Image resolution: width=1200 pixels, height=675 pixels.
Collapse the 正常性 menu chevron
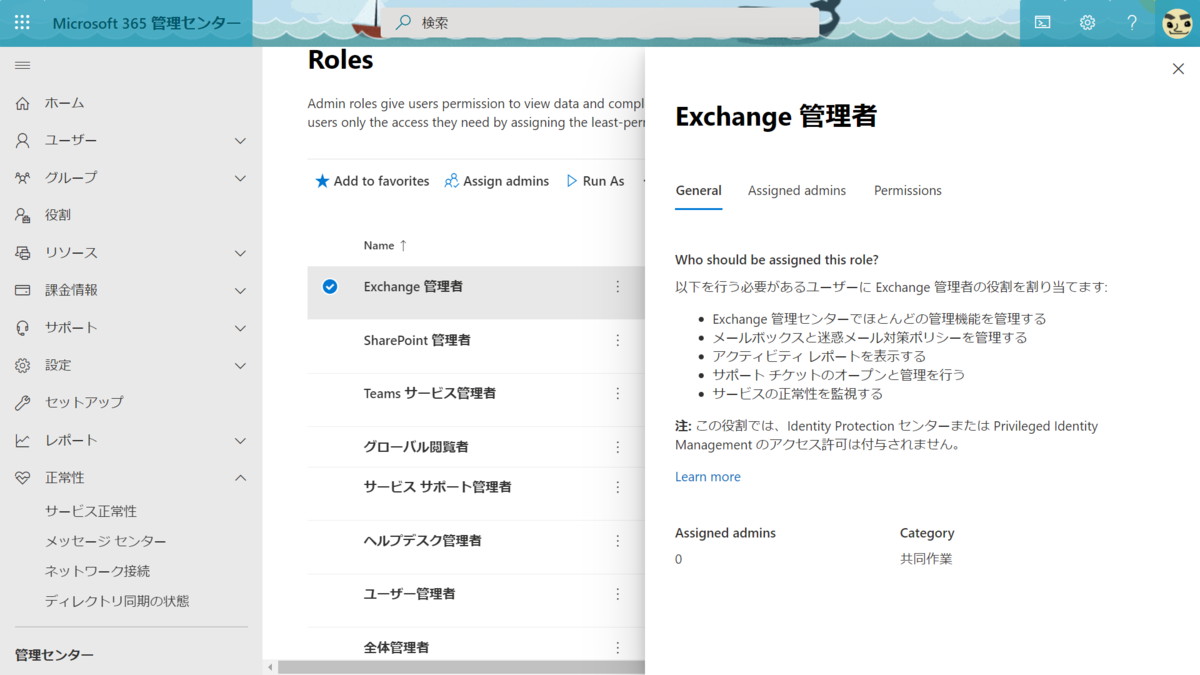[240, 478]
